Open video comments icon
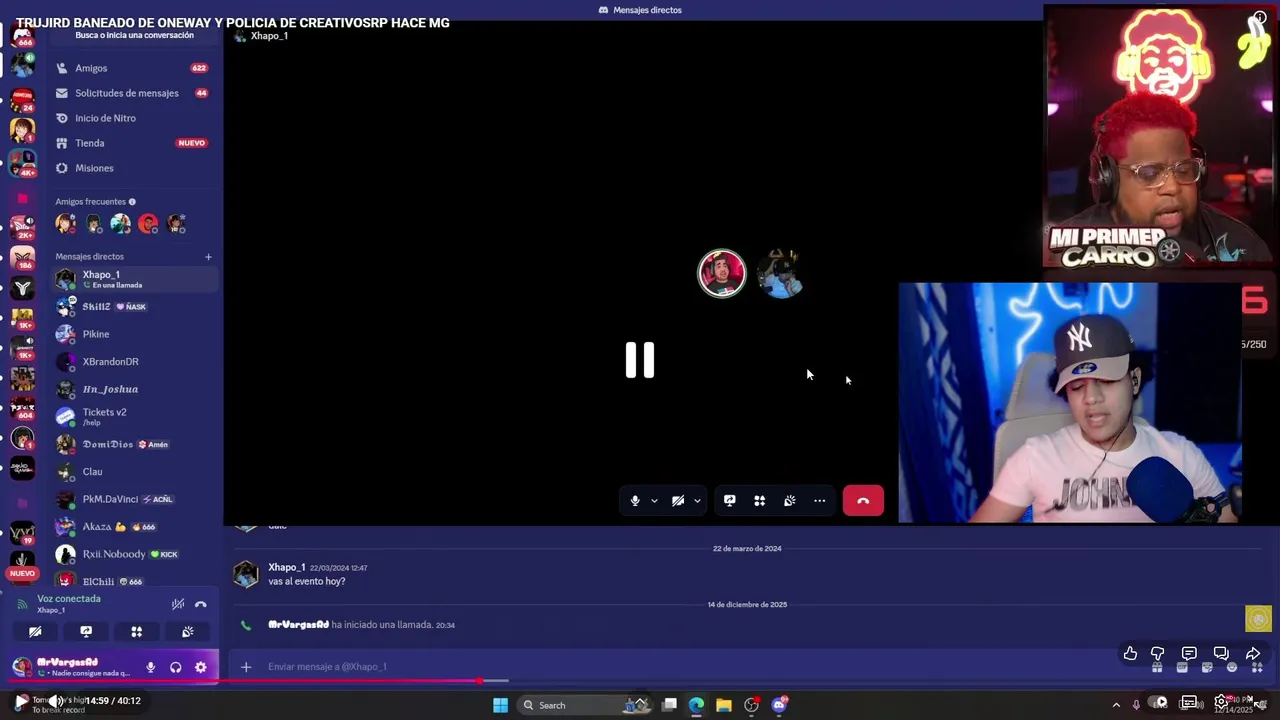Image resolution: width=1280 pixels, height=720 pixels. 1189,654
